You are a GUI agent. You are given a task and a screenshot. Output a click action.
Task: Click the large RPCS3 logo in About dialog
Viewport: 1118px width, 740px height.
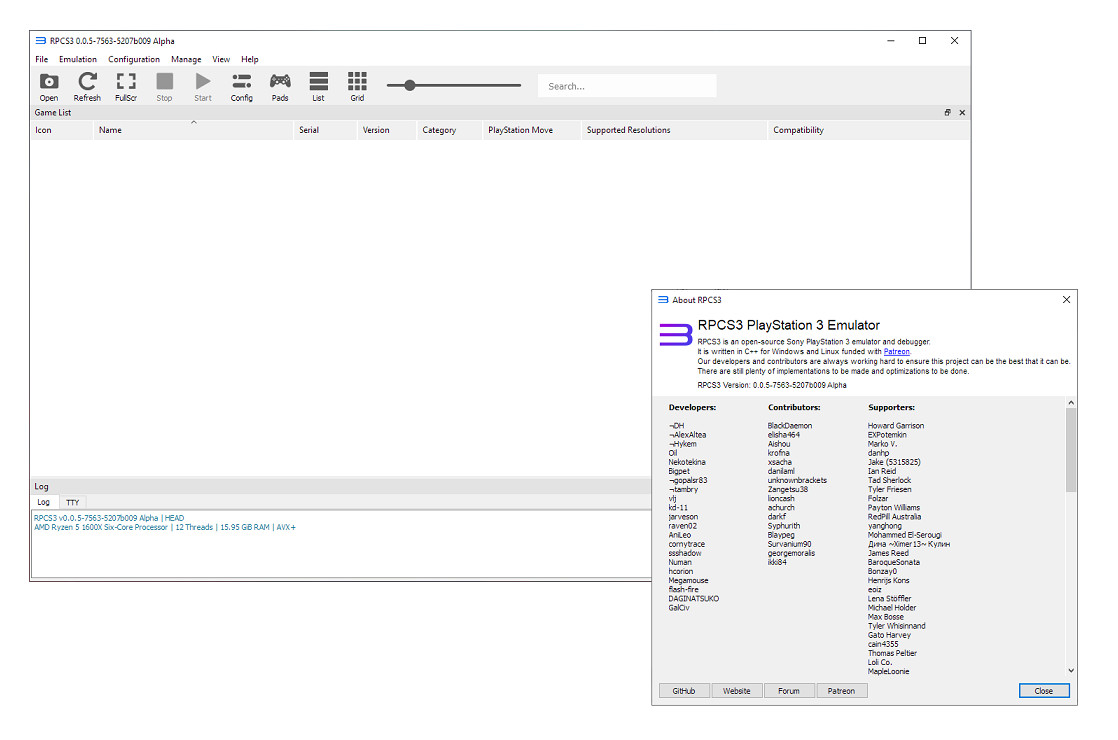pyautogui.click(x=675, y=334)
